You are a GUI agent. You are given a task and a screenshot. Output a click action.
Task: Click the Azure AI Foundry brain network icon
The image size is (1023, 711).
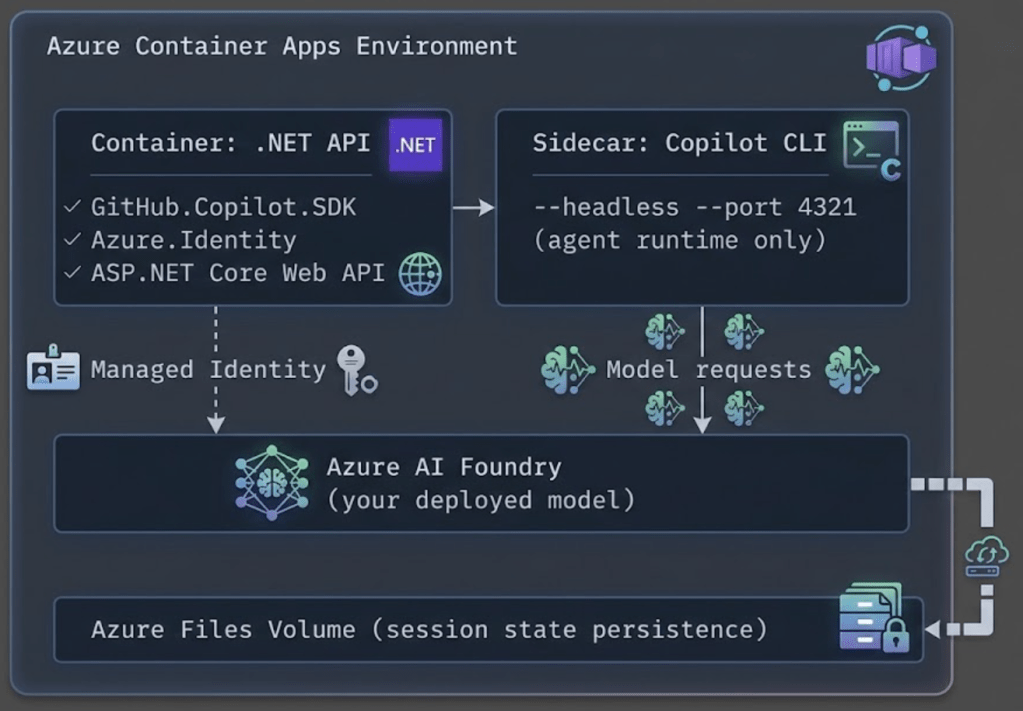[x=272, y=483]
